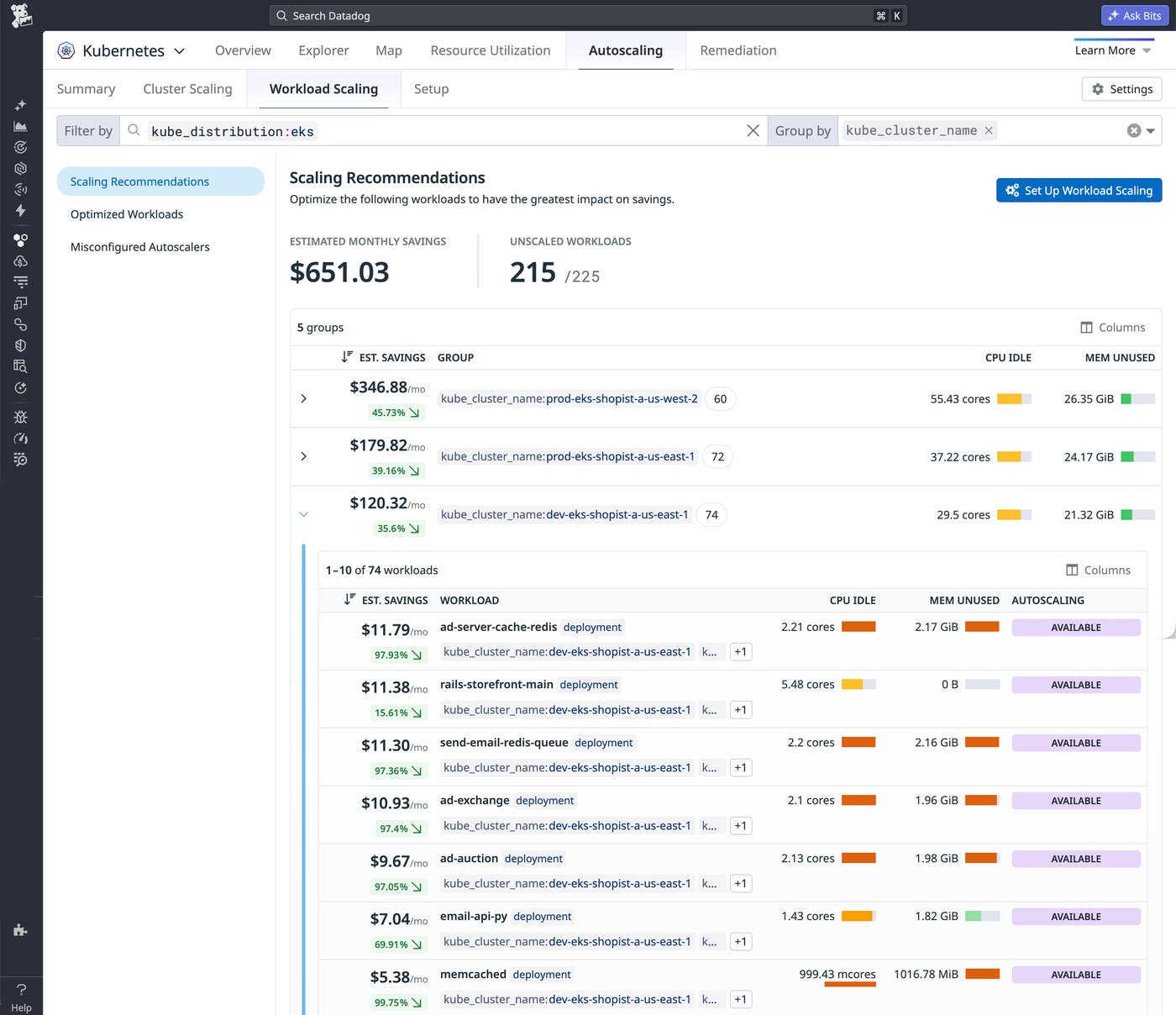Switch to the Overview tab

pos(243,50)
